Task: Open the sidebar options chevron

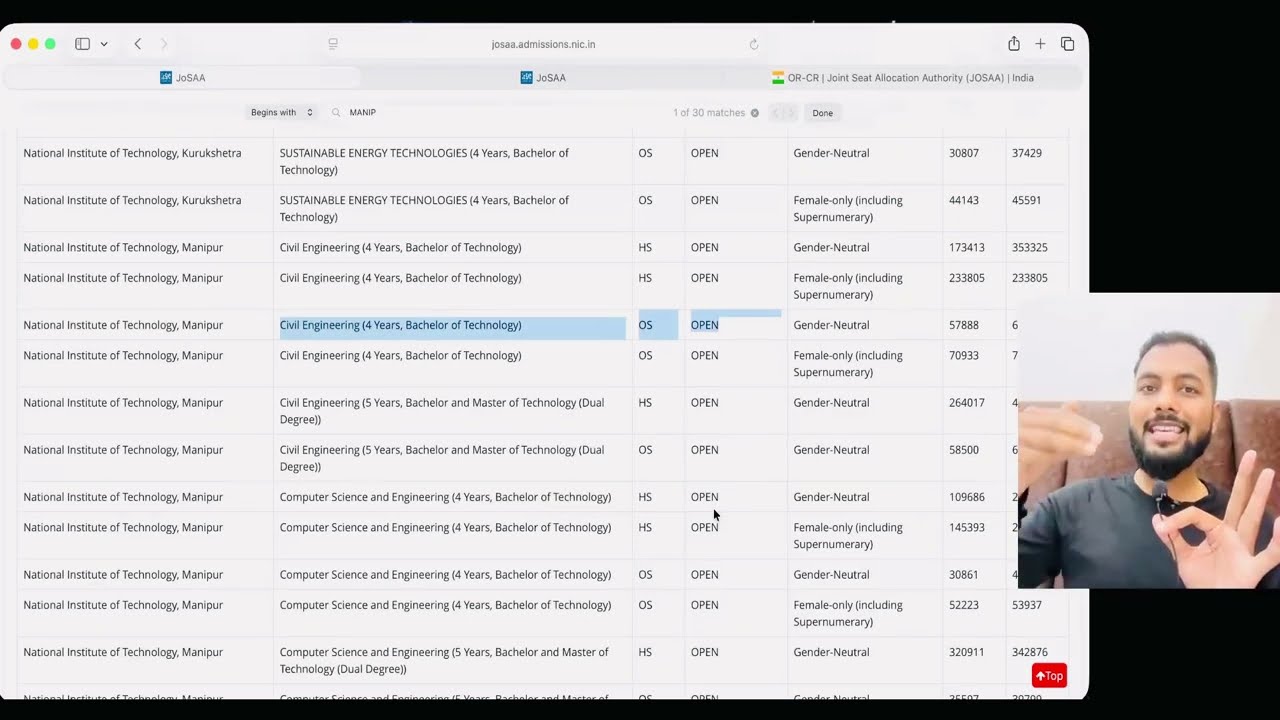Action: (104, 44)
